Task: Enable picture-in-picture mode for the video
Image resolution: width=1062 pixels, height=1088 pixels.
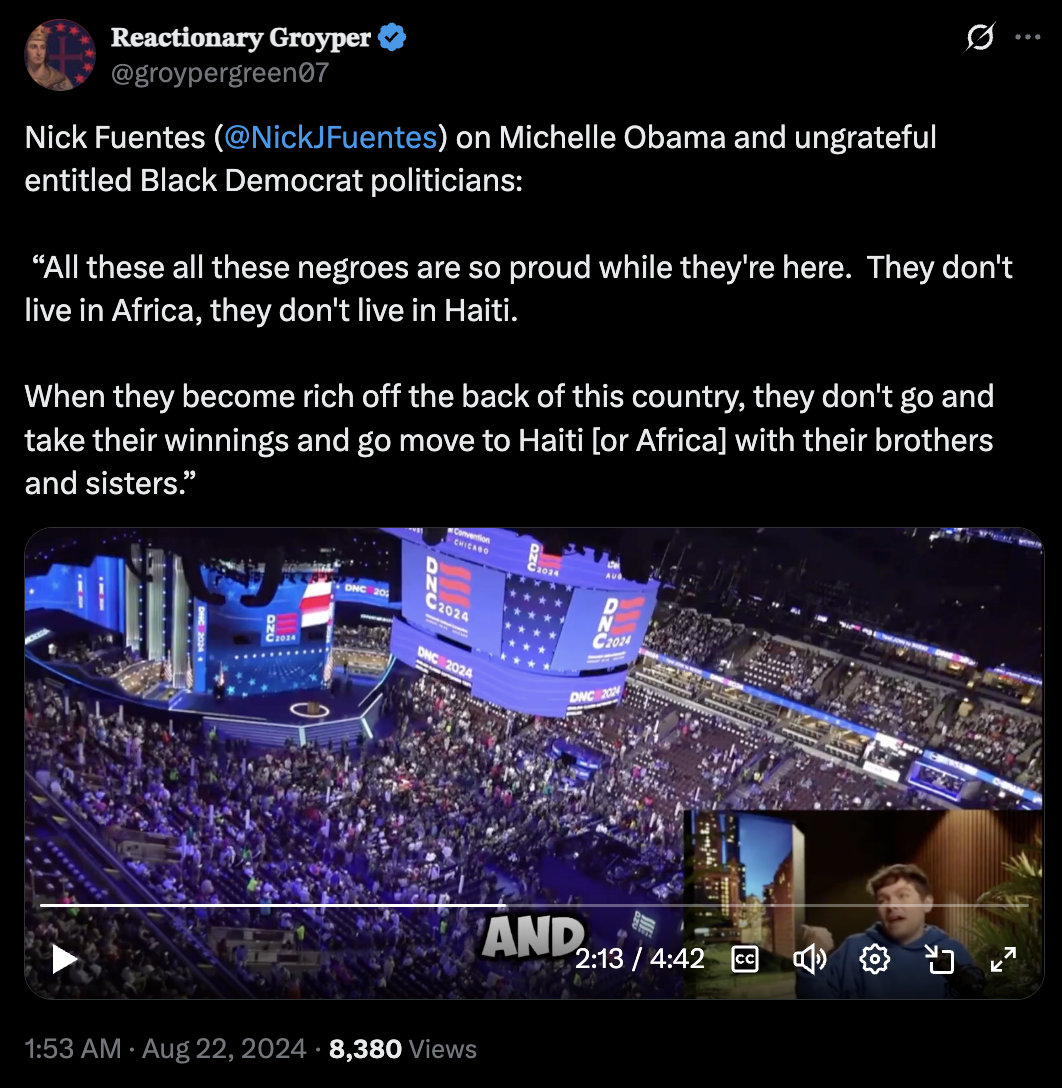Action: click(x=940, y=960)
